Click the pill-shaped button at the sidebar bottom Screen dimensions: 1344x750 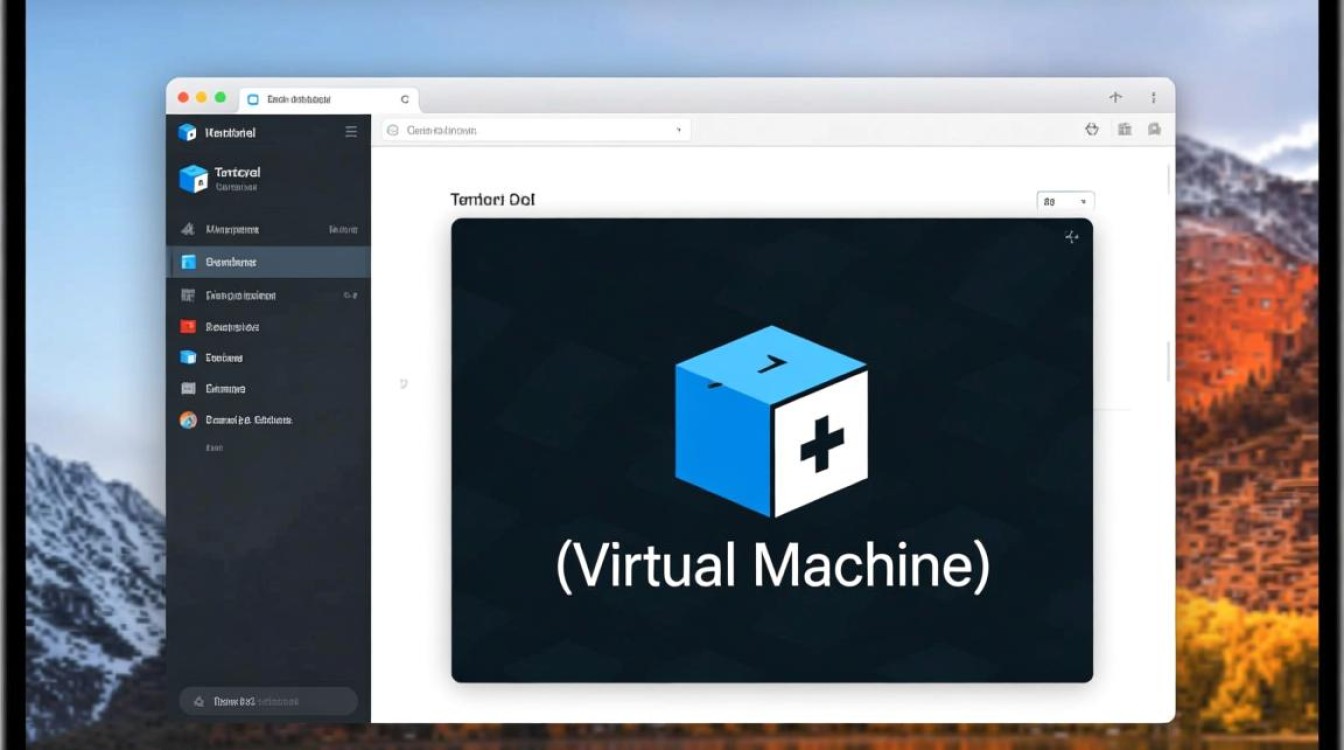tap(268, 702)
